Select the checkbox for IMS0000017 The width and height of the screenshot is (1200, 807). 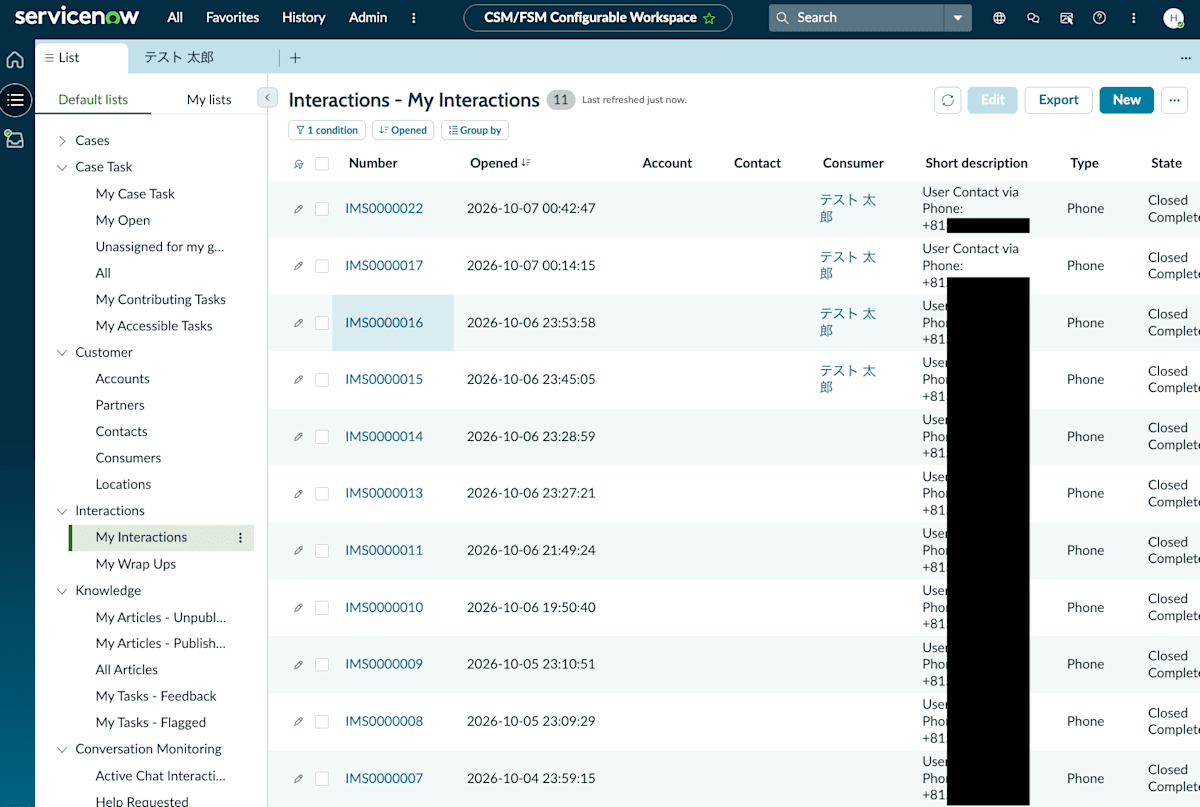click(x=322, y=266)
